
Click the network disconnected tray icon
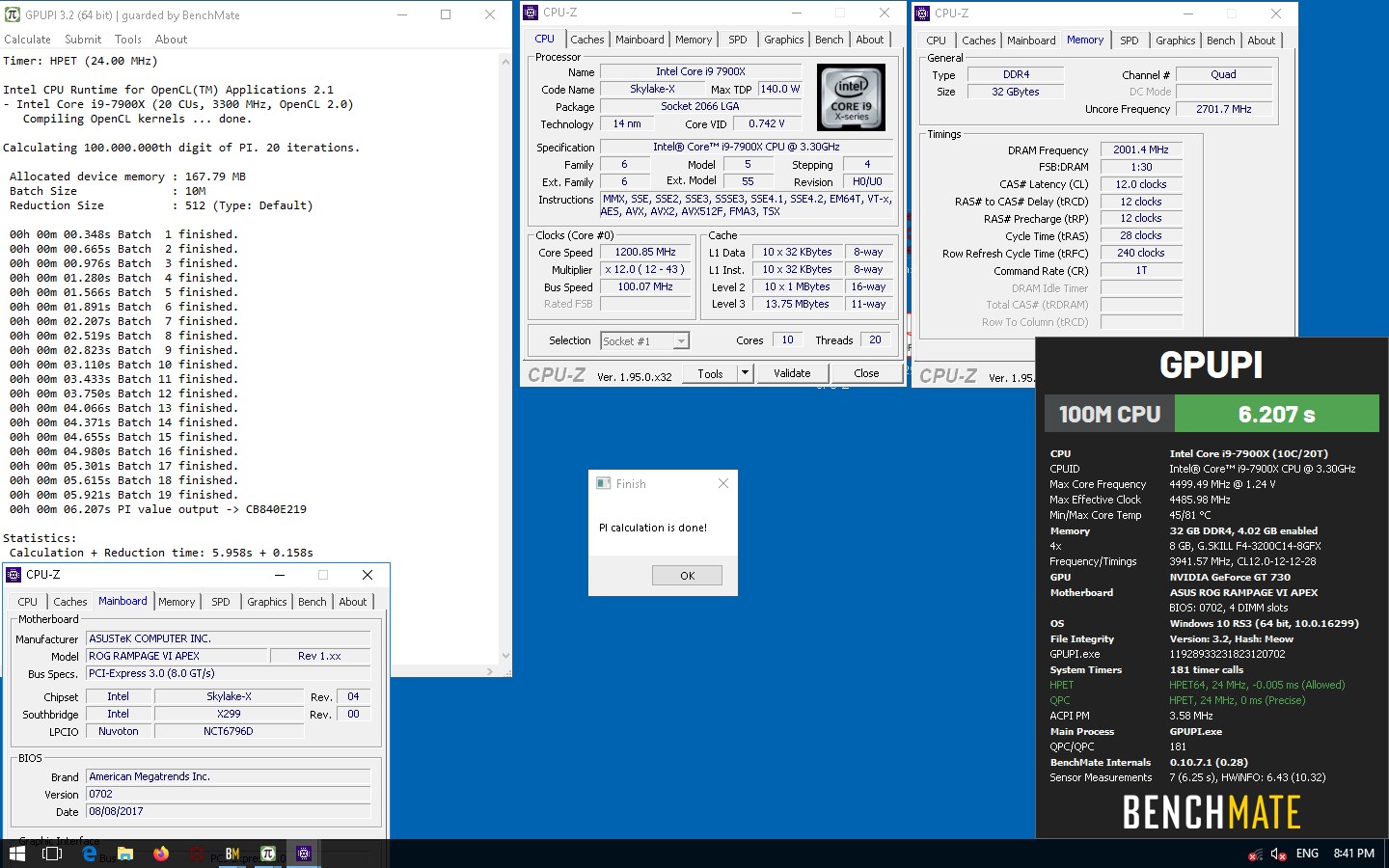click(x=1255, y=854)
